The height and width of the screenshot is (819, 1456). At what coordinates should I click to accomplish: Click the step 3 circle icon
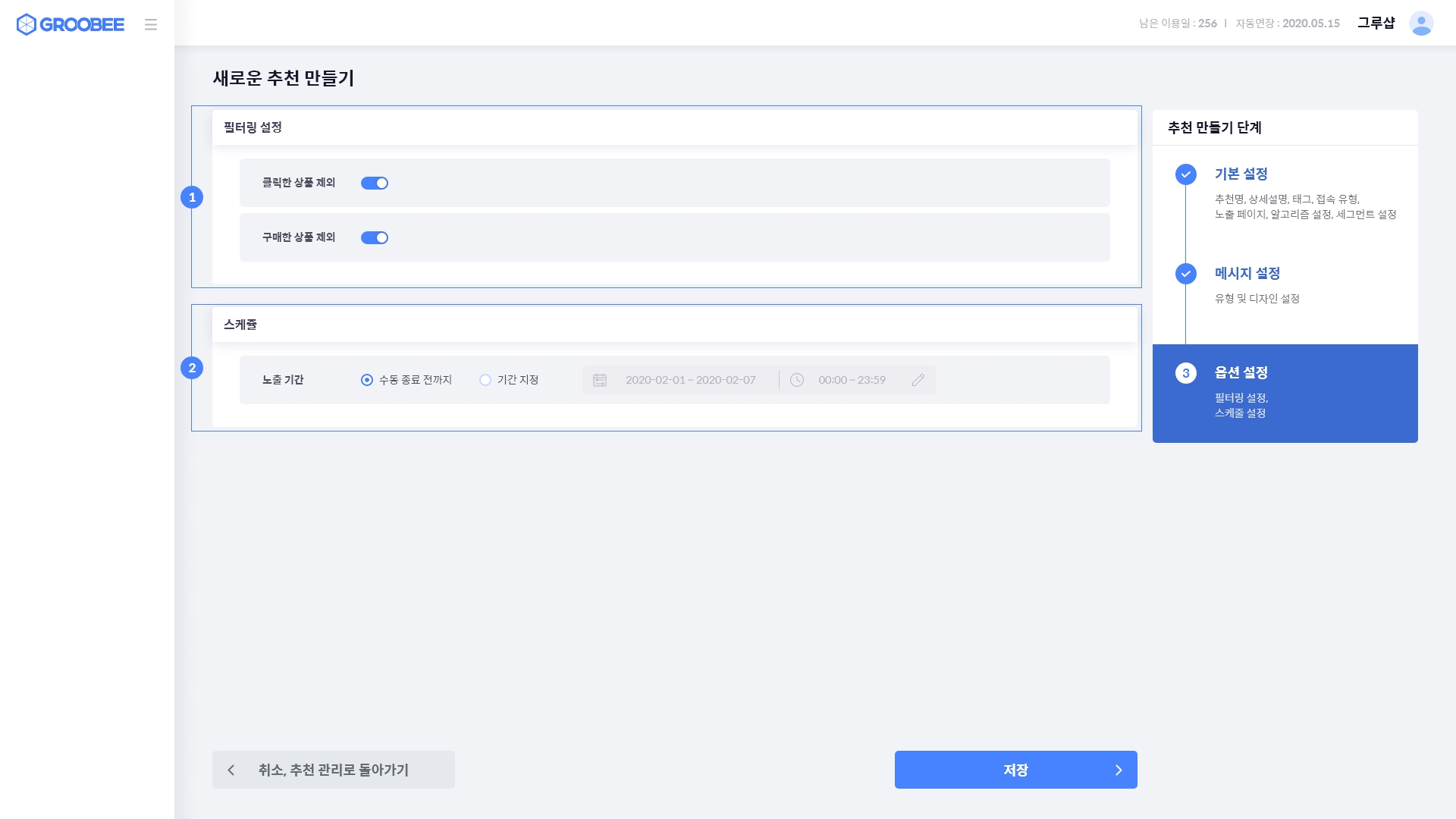tap(1186, 373)
